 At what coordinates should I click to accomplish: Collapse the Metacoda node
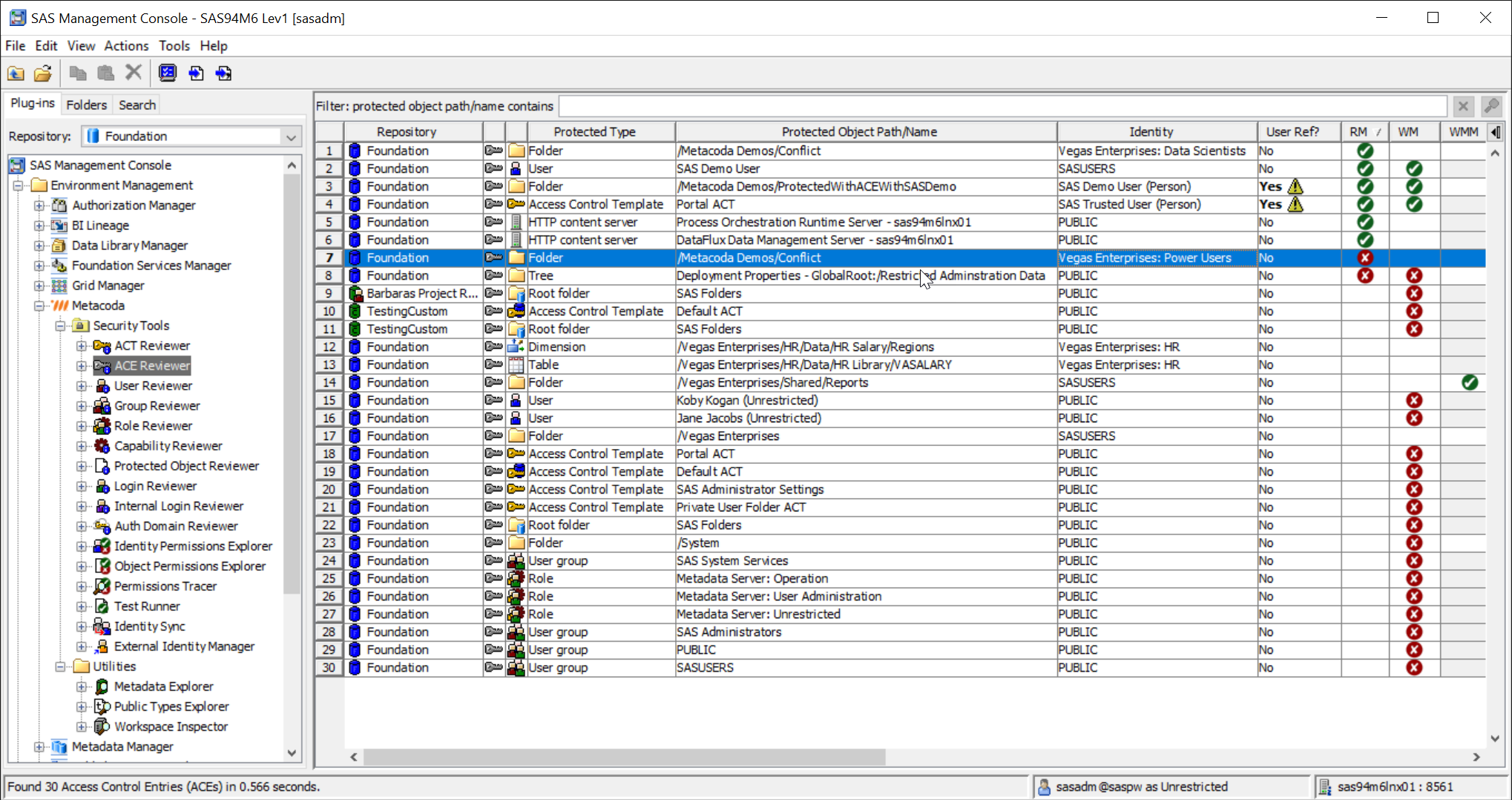[x=39, y=306]
